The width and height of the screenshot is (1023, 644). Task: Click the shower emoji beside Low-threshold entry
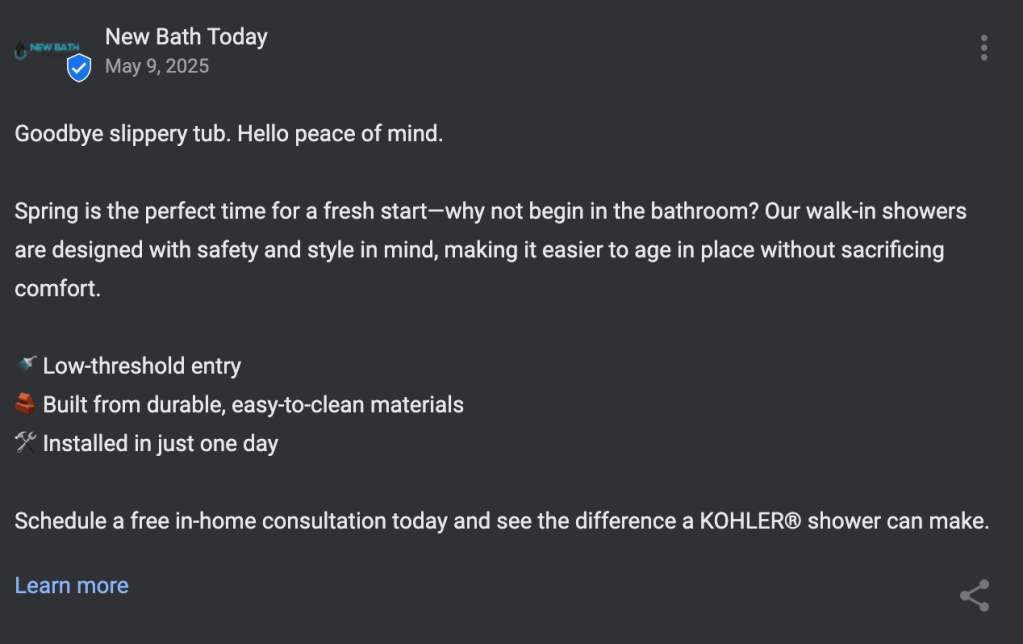[x=26, y=365]
